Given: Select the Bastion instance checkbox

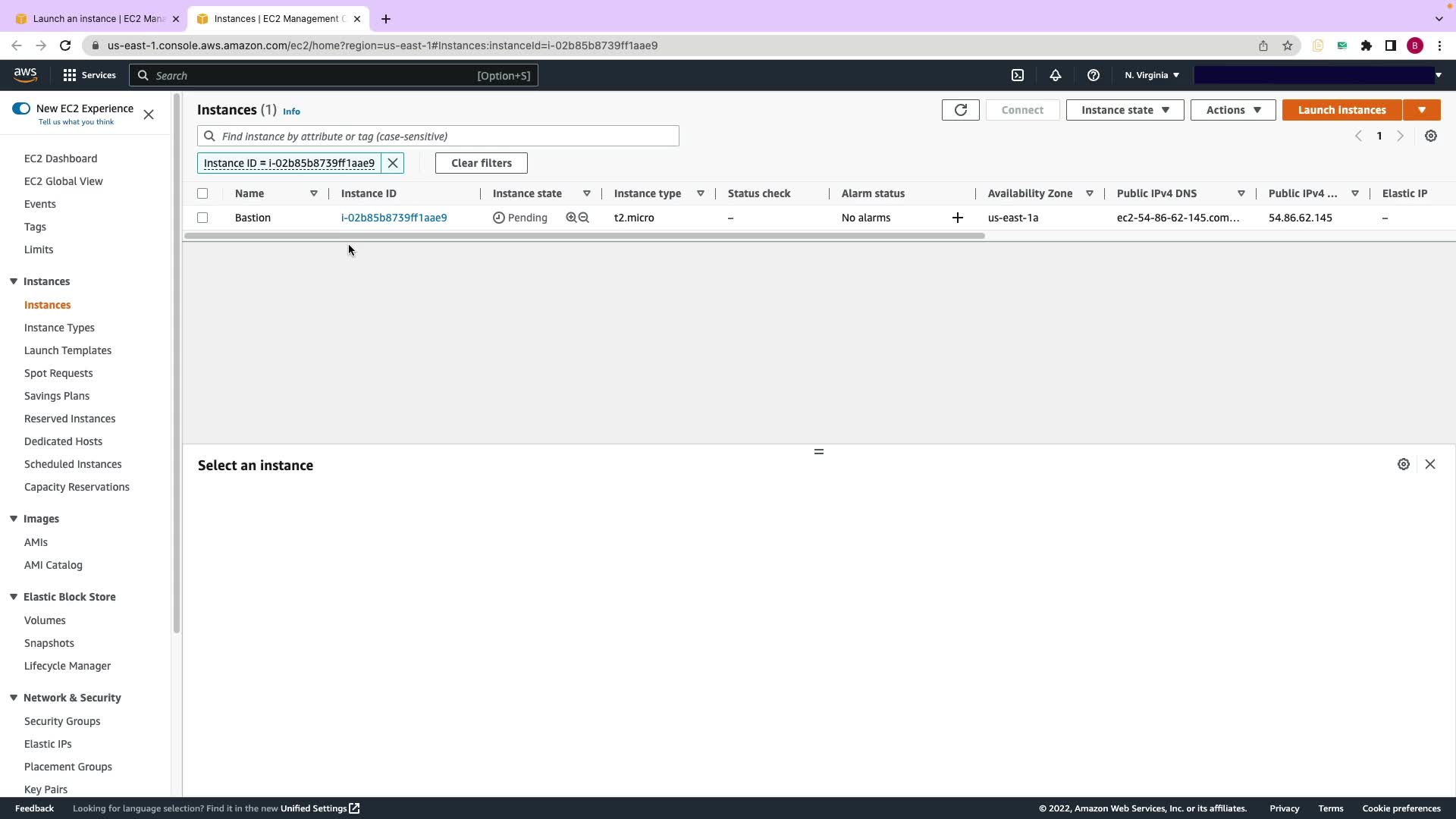Looking at the screenshot, I should click(x=202, y=218).
